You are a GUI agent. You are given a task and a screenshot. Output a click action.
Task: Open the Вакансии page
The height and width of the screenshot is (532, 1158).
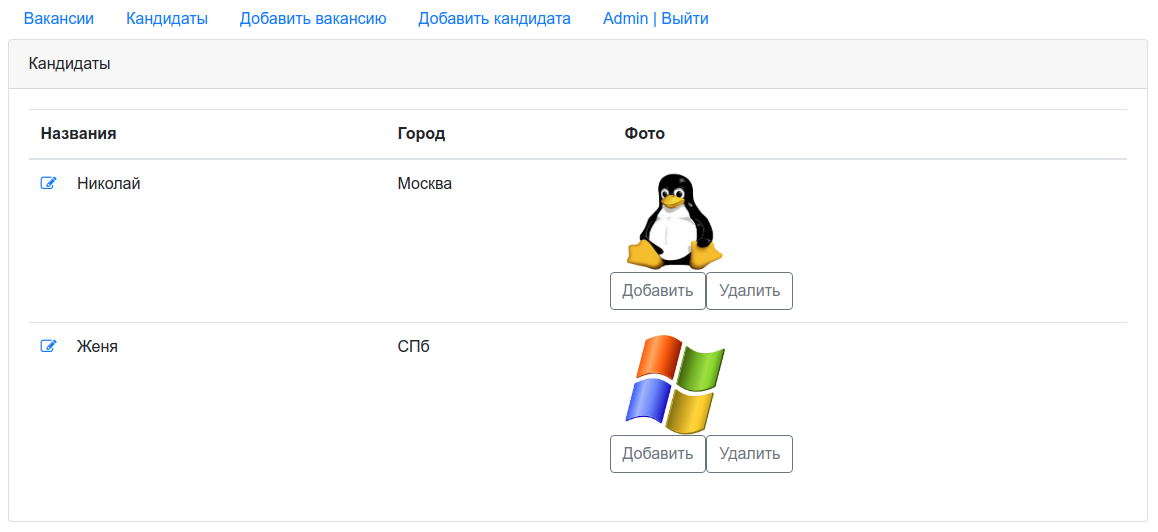(59, 18)
